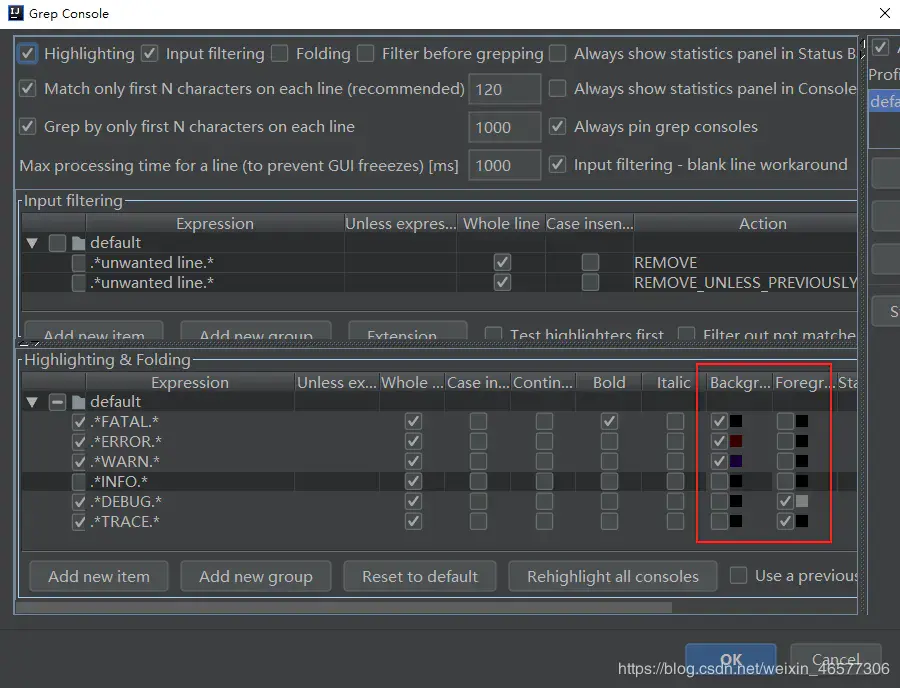Click Add new group in Highlighting section
Screen dimensions: 900x688
click(256, 576)
